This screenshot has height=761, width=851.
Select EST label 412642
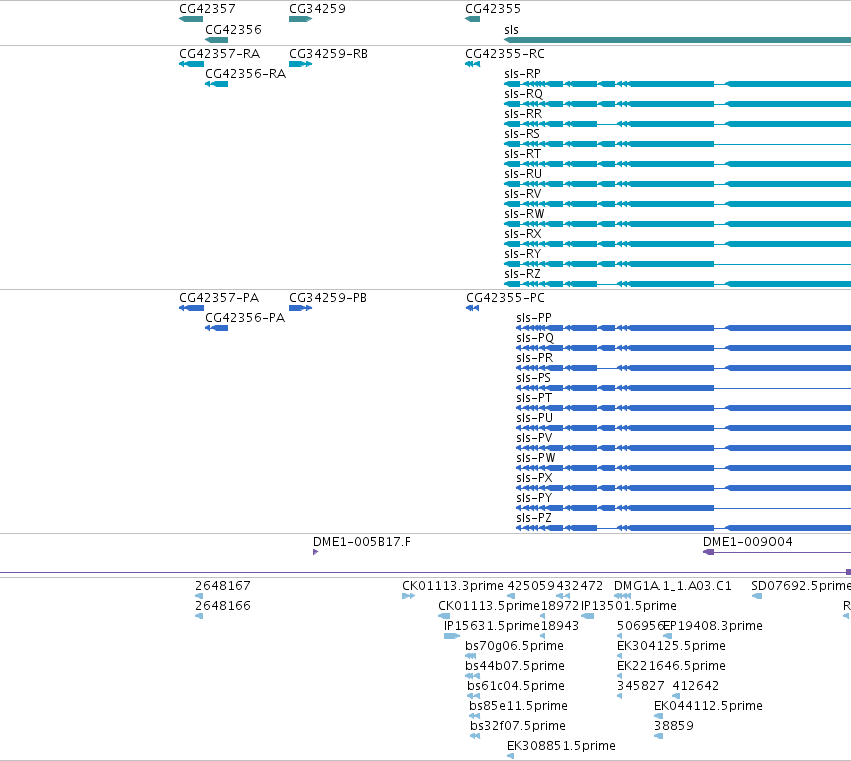point(695,686)
